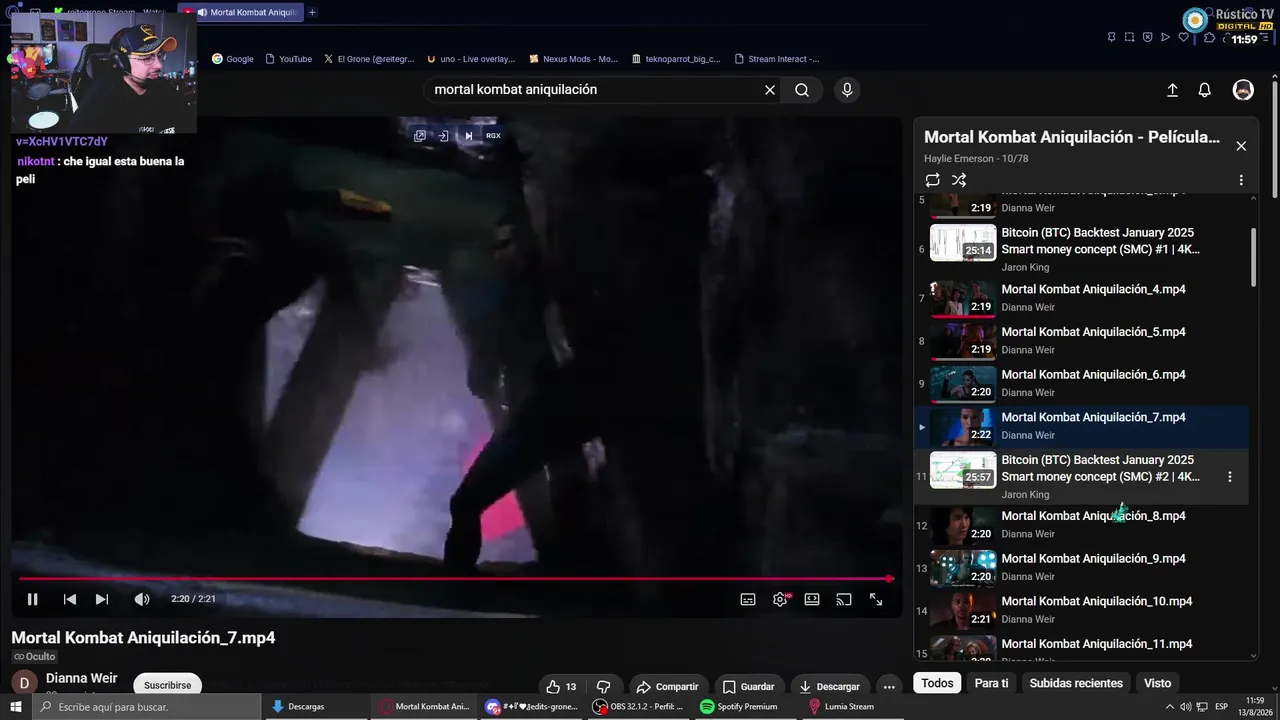Open options for Bitcoin Backtest #2 item
Viewport: 1280px width, 720px height.
[x=1230, y=477]
